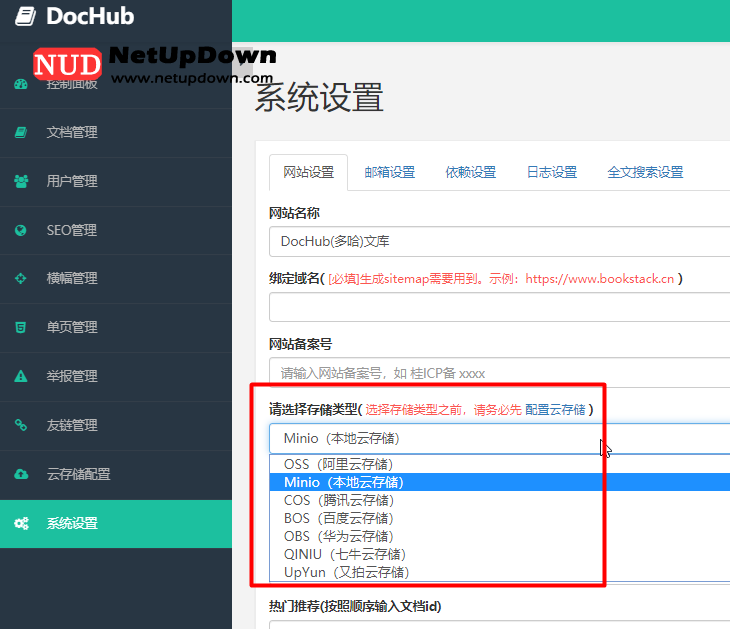The width and height of the screenshot is (730, 629).
Task: Switch to the 邮箱设置 tab
Action: tap(390, 172)
